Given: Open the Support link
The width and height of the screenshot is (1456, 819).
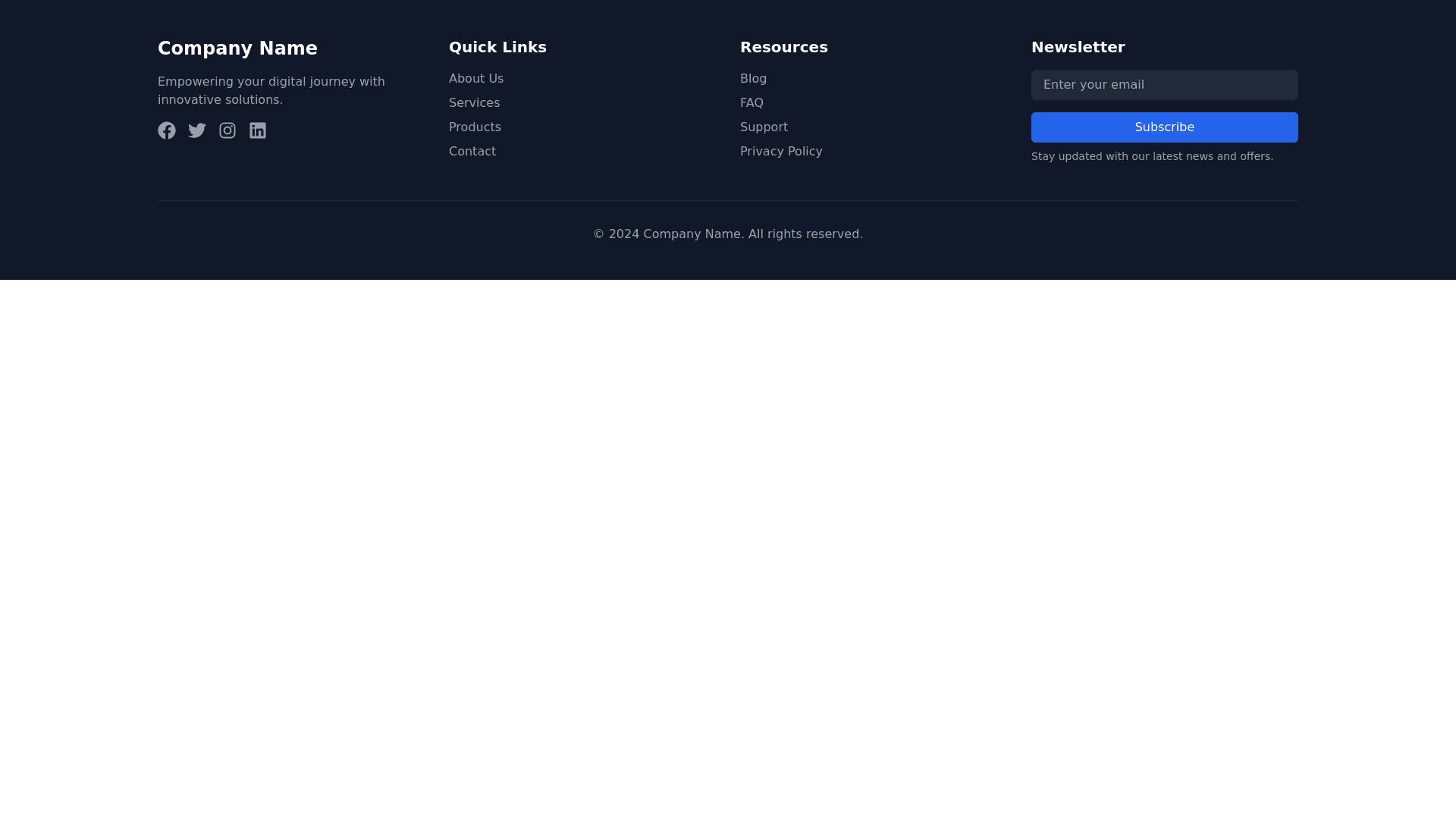Looking at the screenshot, I should 764,127.
